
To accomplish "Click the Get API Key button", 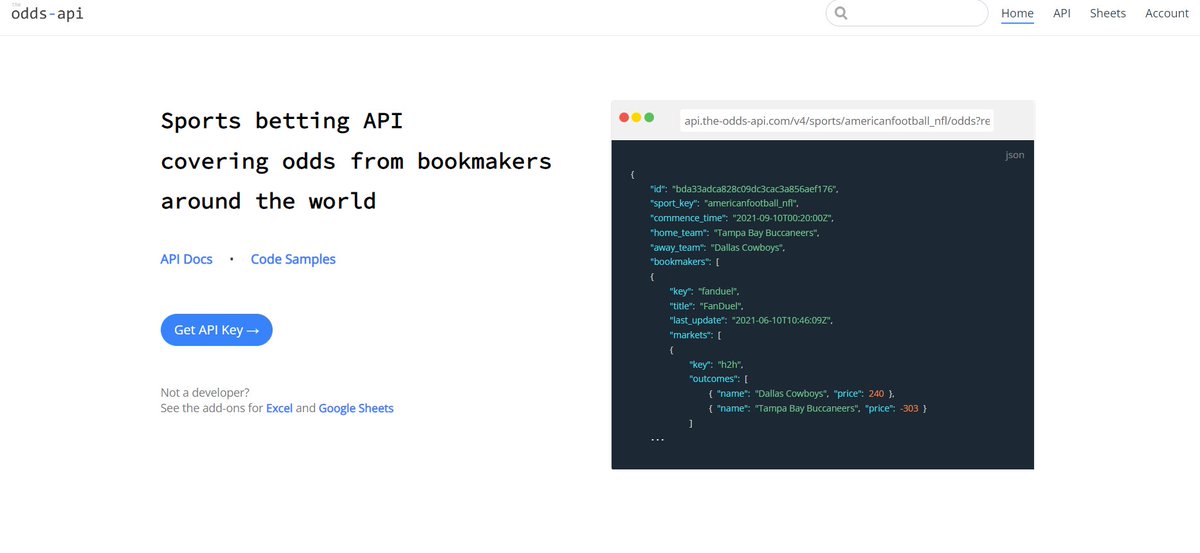I will [x=216, y=330].
